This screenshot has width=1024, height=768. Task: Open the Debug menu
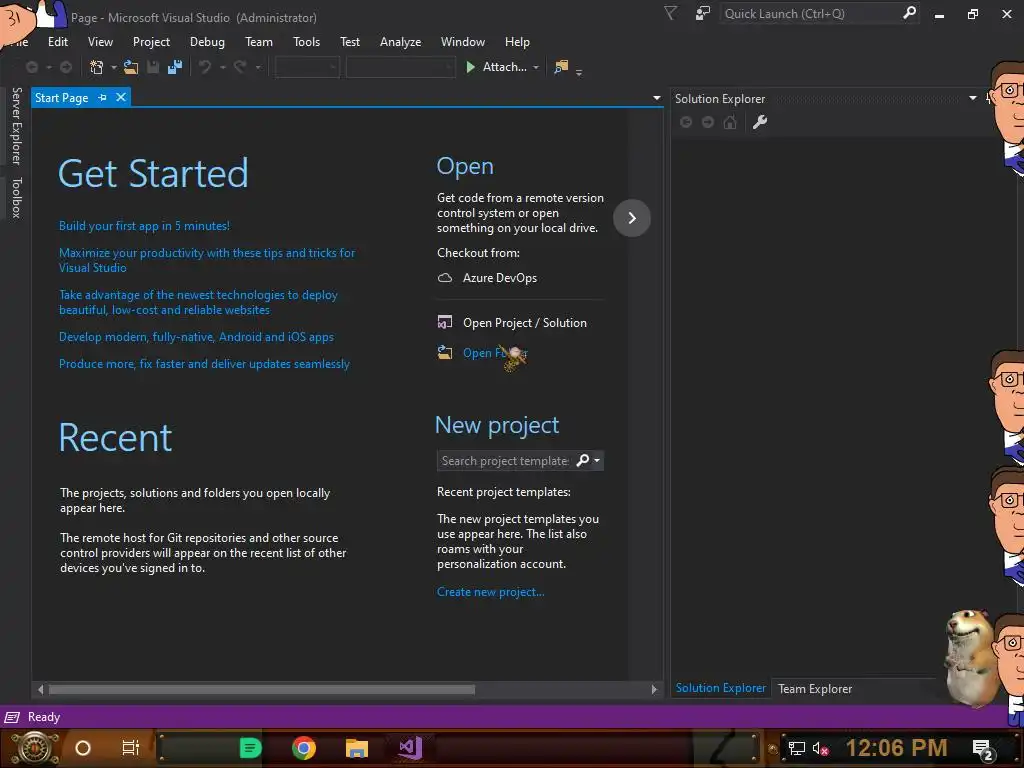click(x=207, y=42)
